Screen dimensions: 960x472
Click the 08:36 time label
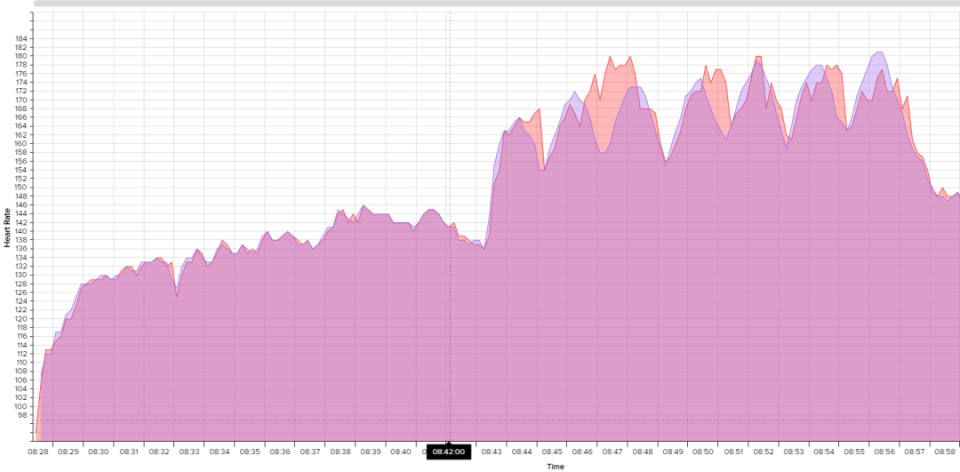(280, 451)
